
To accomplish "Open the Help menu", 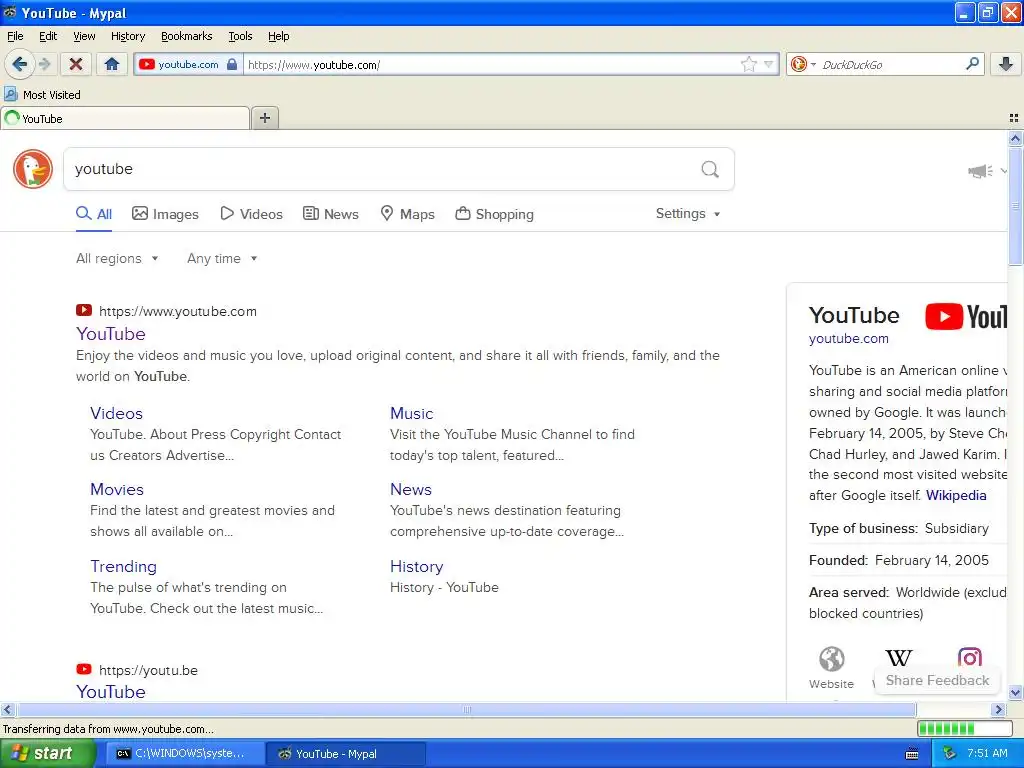I will coord(278,36).
